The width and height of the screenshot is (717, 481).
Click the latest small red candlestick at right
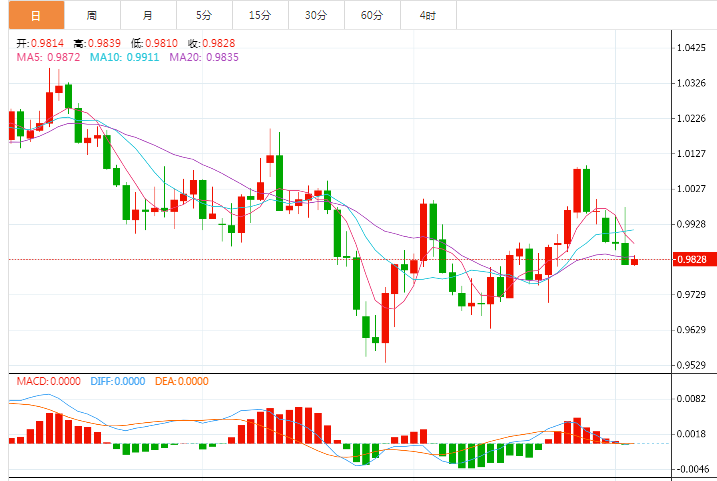(634, 261)
